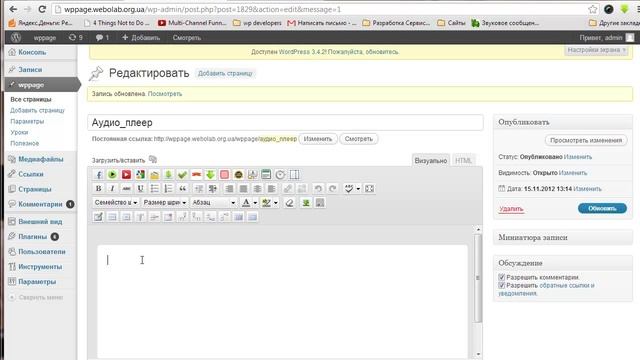Image resolution: width=640 pixels, height=360 pixels.
Task: Click the big green down-arrow toolbar icon
Action: [x=210, y=175]
